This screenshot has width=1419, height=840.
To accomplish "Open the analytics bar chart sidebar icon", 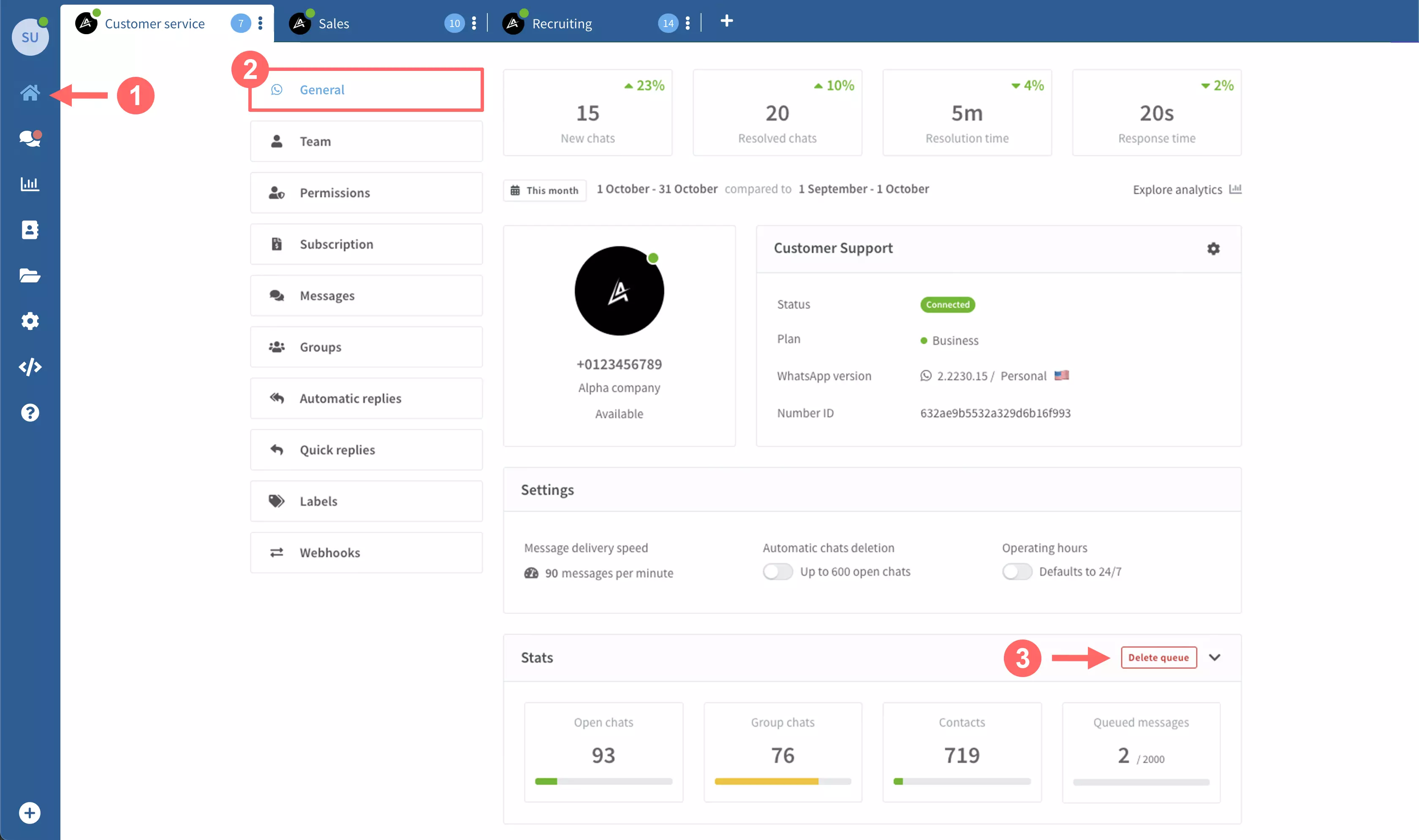I will pos(30,184).
